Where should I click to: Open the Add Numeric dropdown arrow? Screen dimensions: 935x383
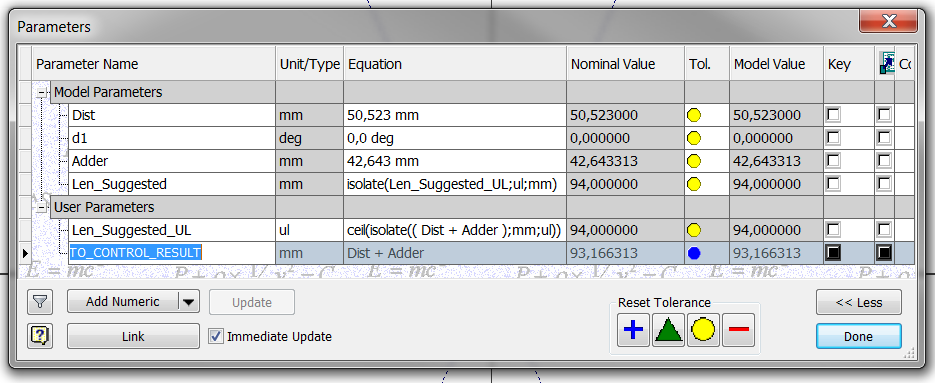click(188, 302)
